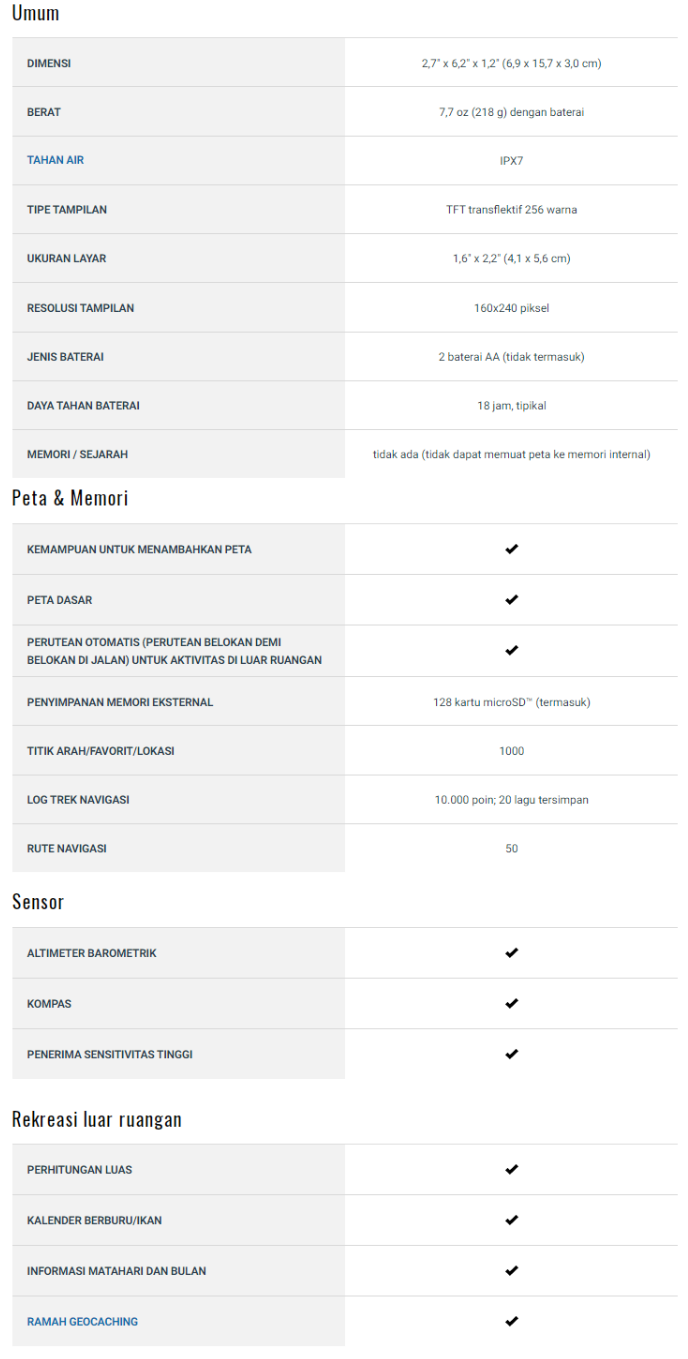The width and height of the screenshot is (688, 1359).
Task: Click the Altimeter Barometrik checkmark
Action: coord(512,953)
